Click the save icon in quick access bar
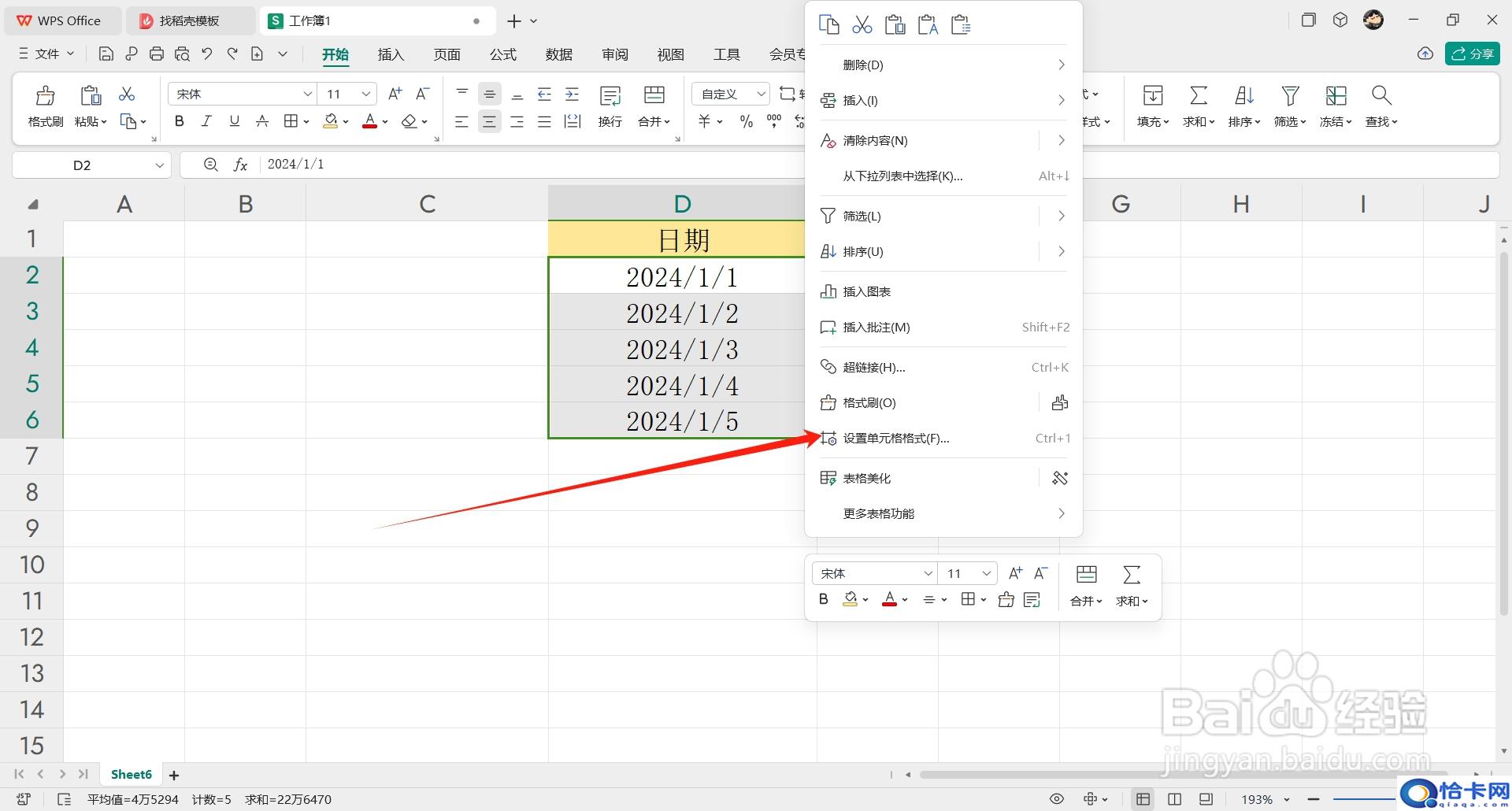The width and height of the screenshot is (1512, 811). 106,54
